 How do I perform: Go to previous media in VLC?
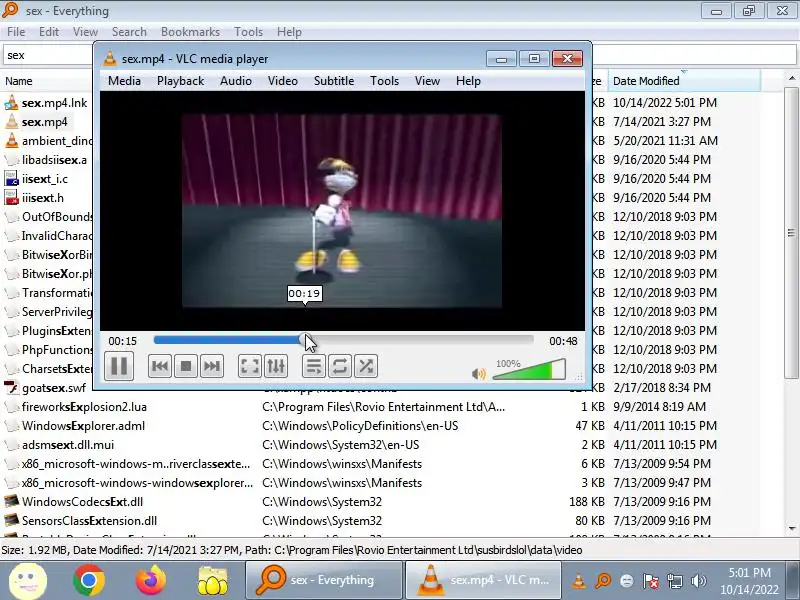[x=160, y=366]
